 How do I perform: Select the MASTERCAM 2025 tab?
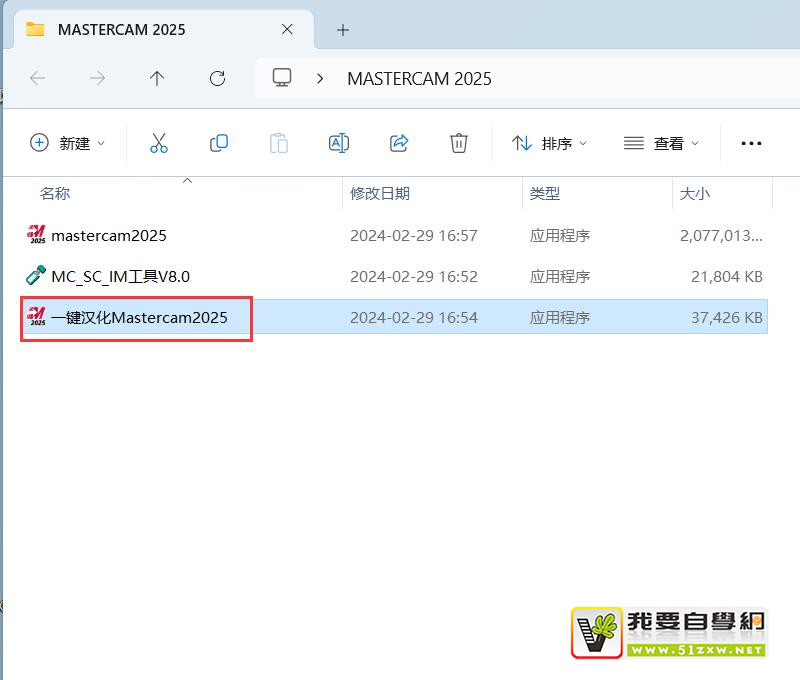[120, 29]
